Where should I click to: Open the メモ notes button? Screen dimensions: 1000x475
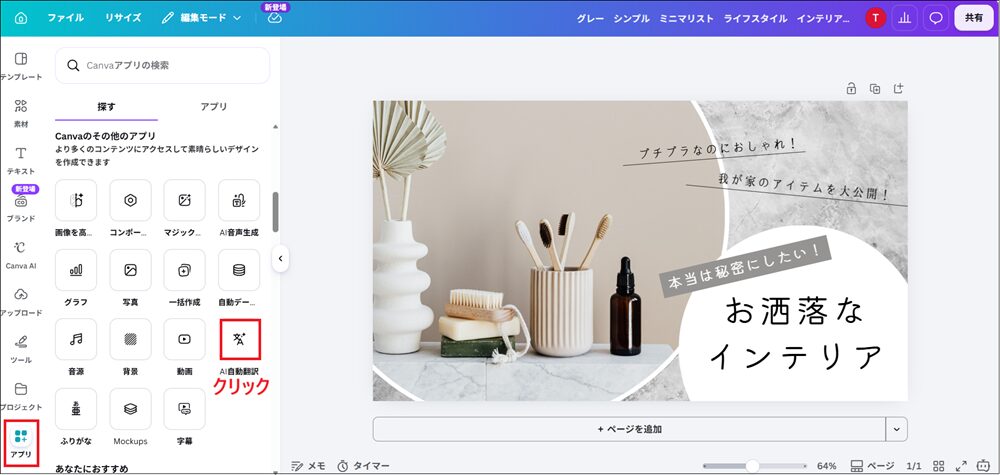coord(308,466)
